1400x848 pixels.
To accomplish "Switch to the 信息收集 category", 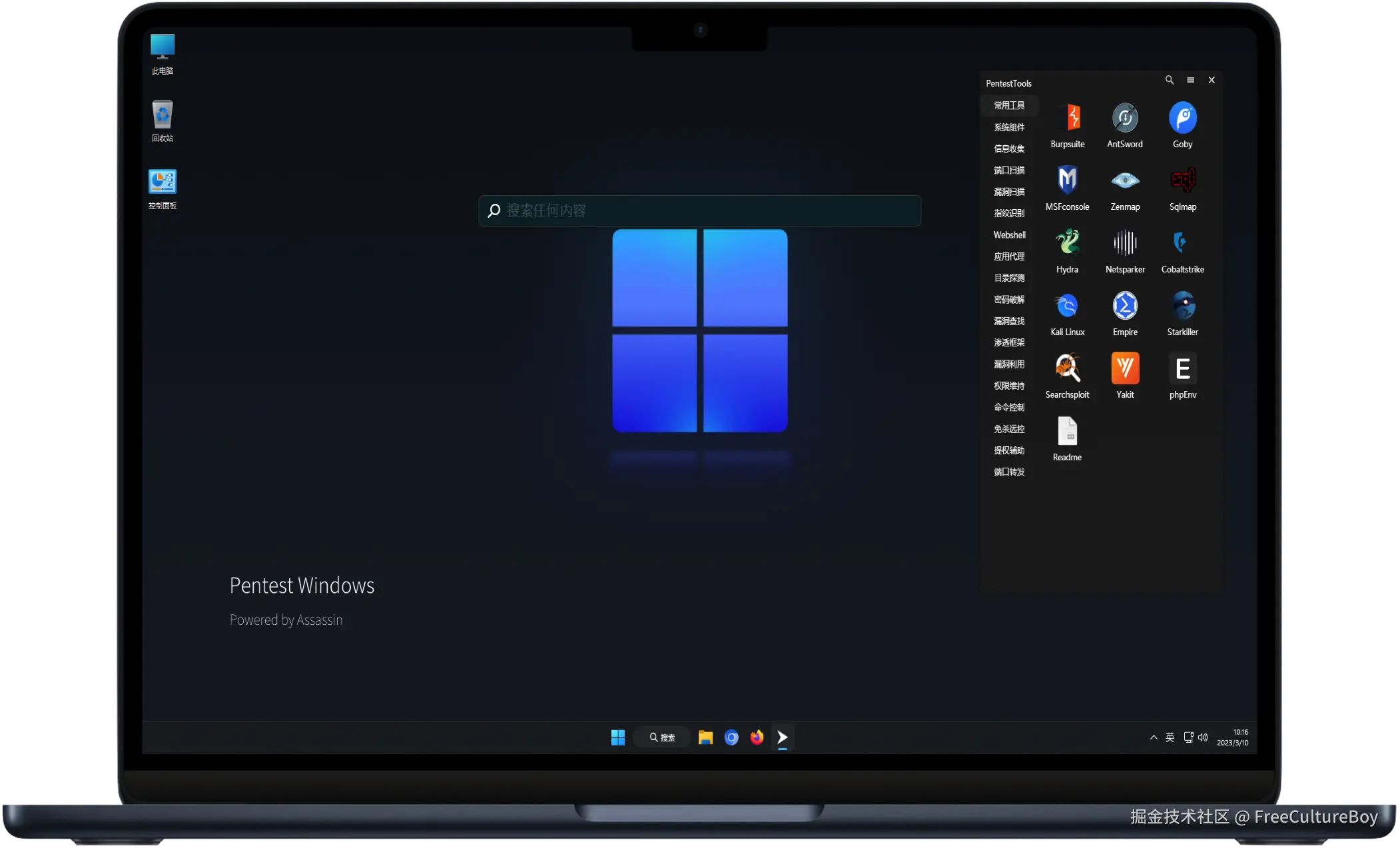I will coord(1009,149).
